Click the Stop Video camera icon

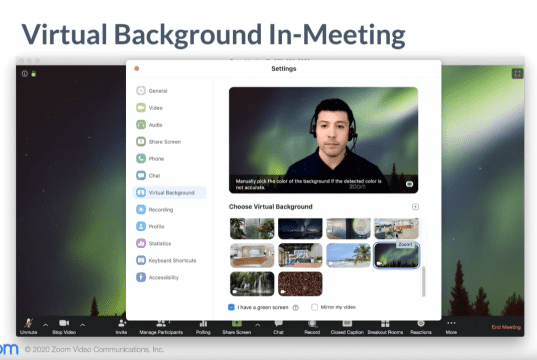point(64,323)
